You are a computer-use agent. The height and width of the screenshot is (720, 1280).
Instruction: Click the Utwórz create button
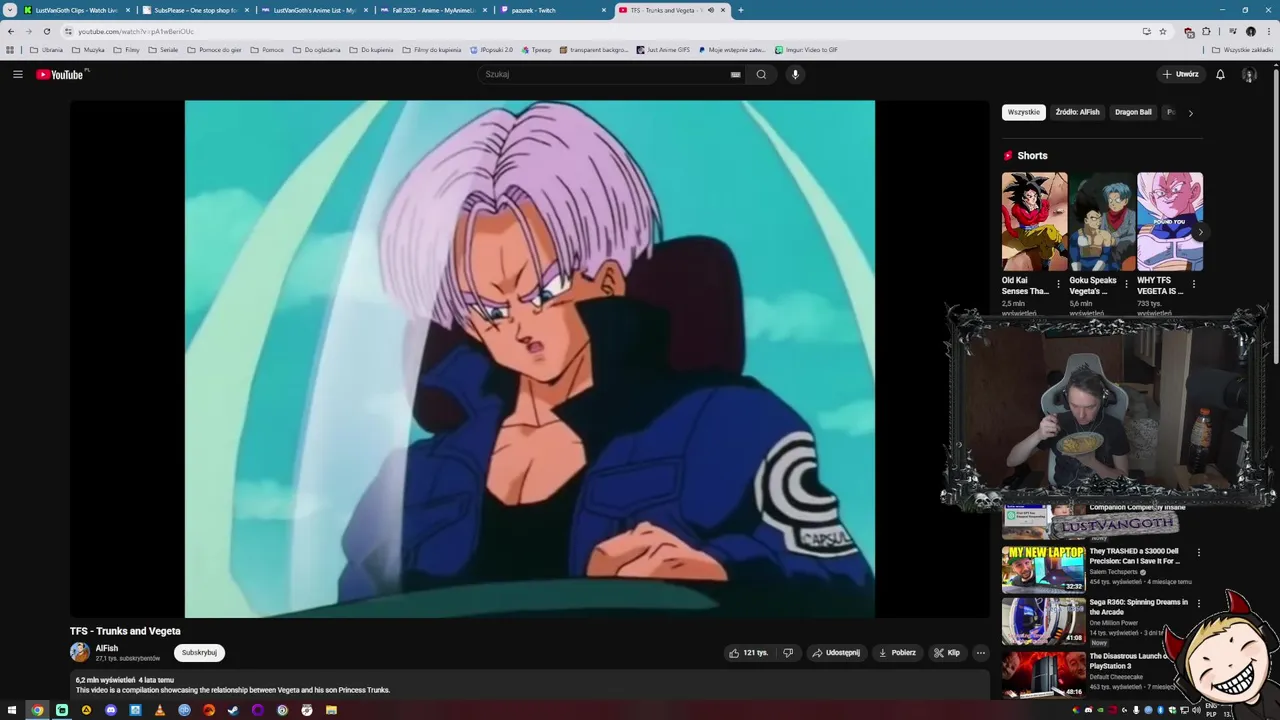pyautogui.click(x=1180, y=74)
